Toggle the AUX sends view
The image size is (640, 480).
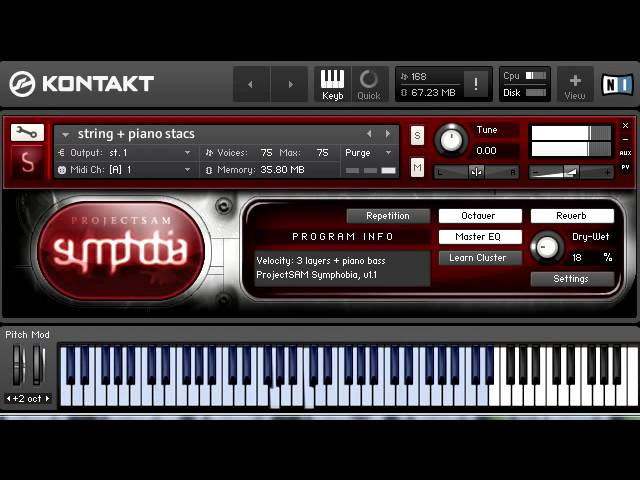pos(625,153)
